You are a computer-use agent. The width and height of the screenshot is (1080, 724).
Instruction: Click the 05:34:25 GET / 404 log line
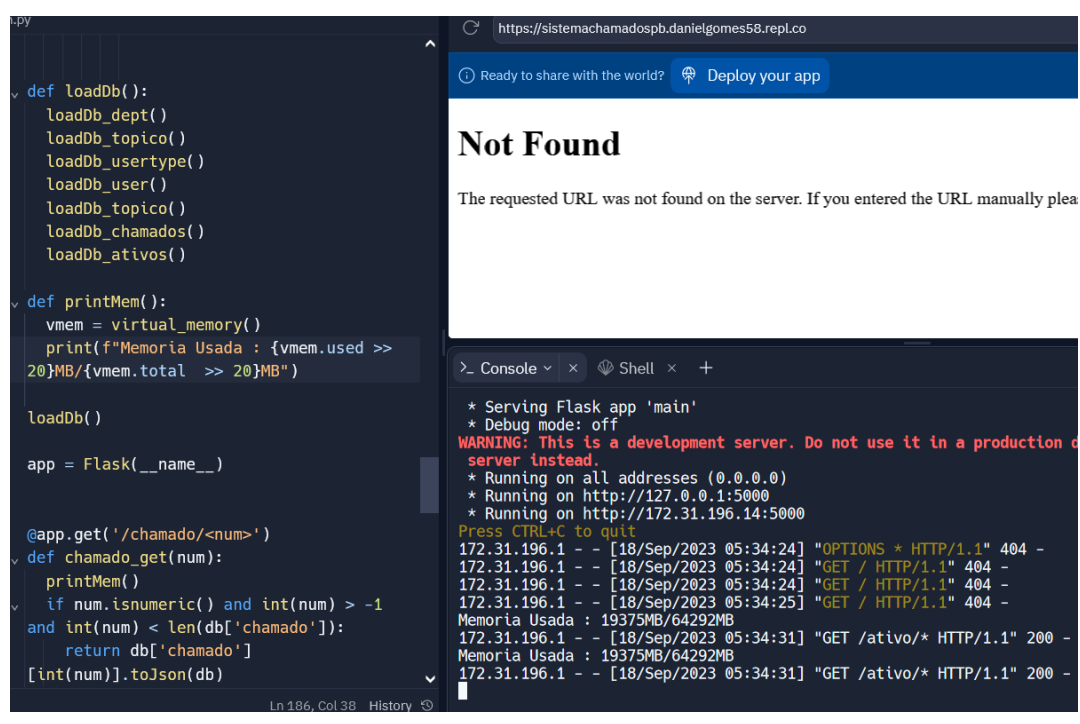[734, 603]
